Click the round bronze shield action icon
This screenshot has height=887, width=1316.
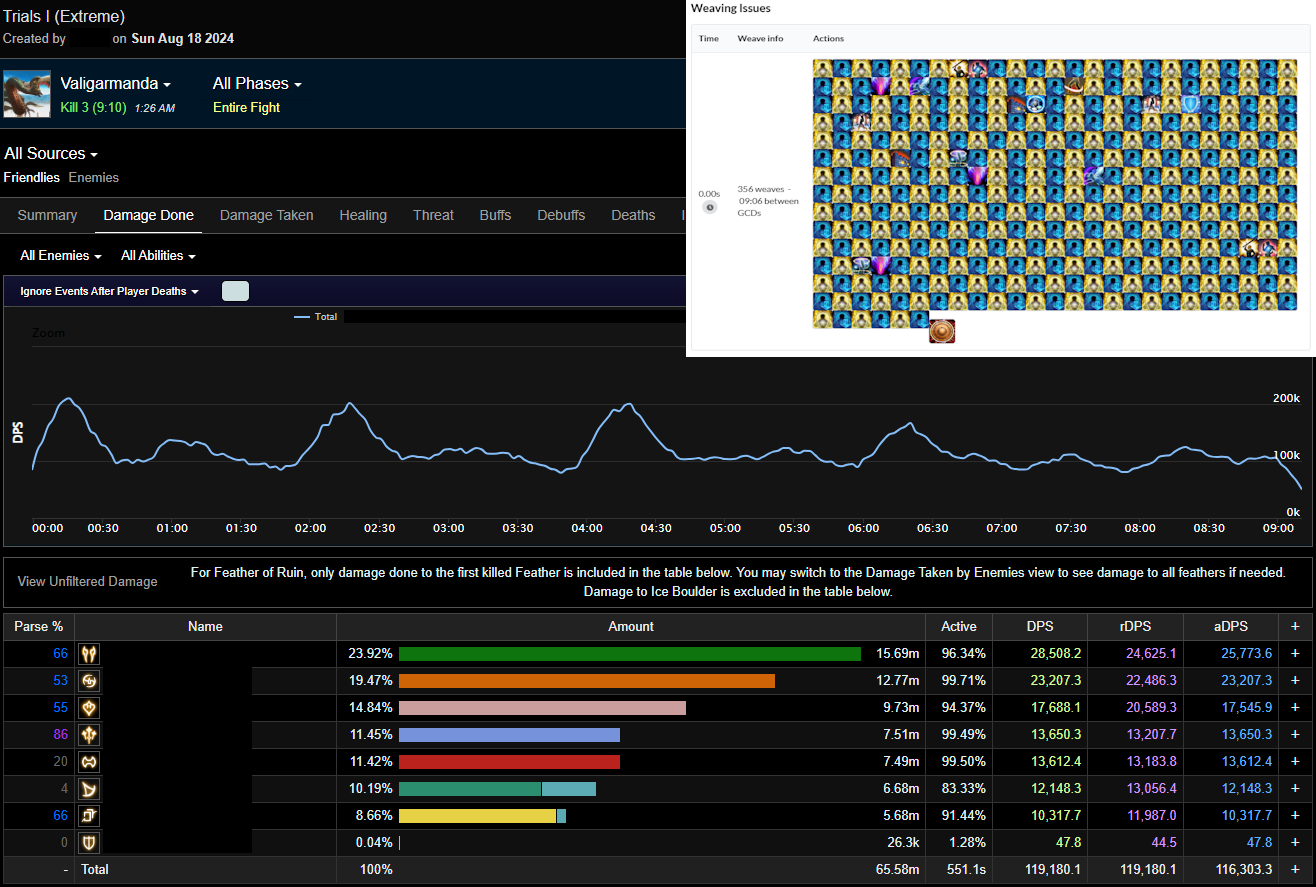point(941,331)
